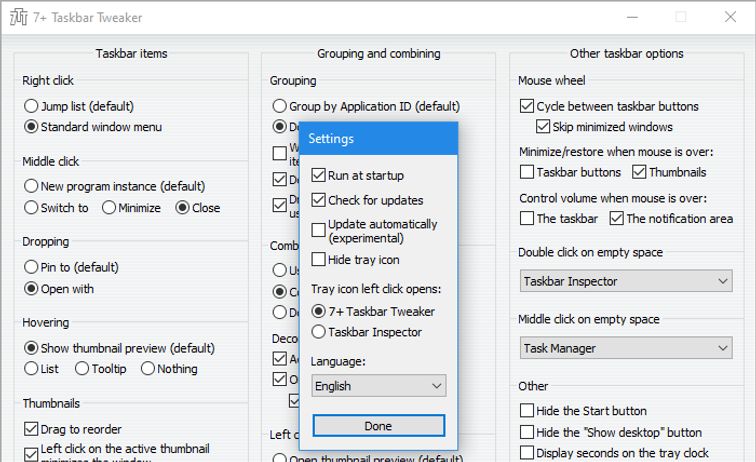
Task: Select Jump list (default) for right click
Action: [x=32, y=106]
